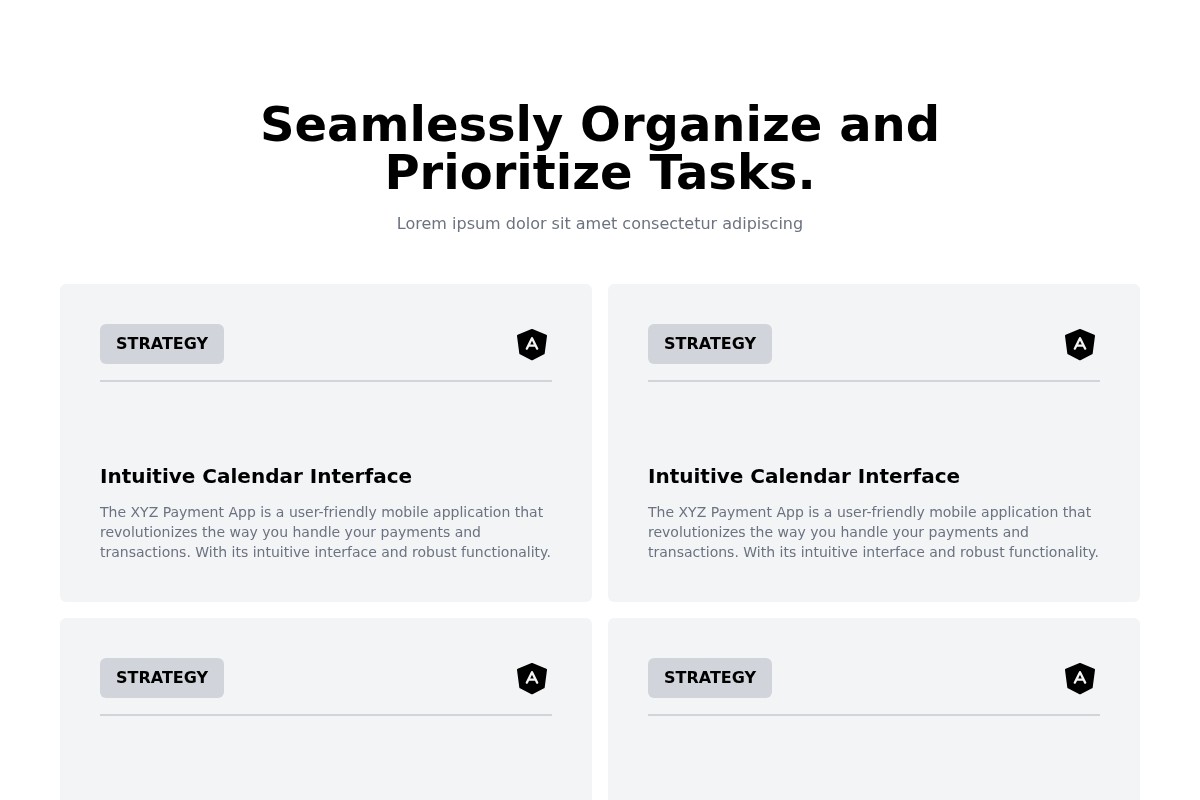This screenshot has width=1200, height=800.
Task: Select the shield icon in the third card
Action: point(532,678)
